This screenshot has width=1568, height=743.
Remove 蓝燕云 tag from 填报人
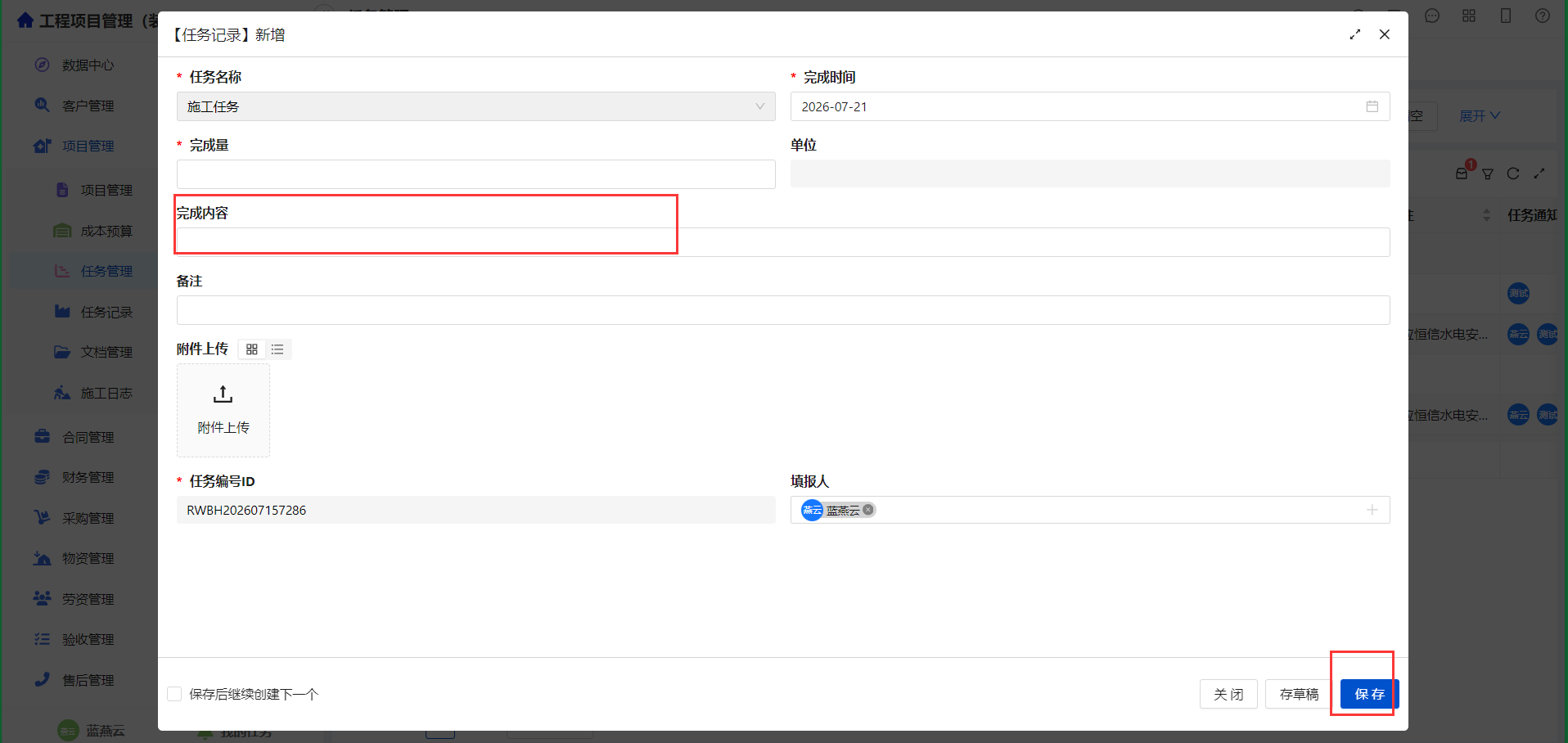coord(867,510)
